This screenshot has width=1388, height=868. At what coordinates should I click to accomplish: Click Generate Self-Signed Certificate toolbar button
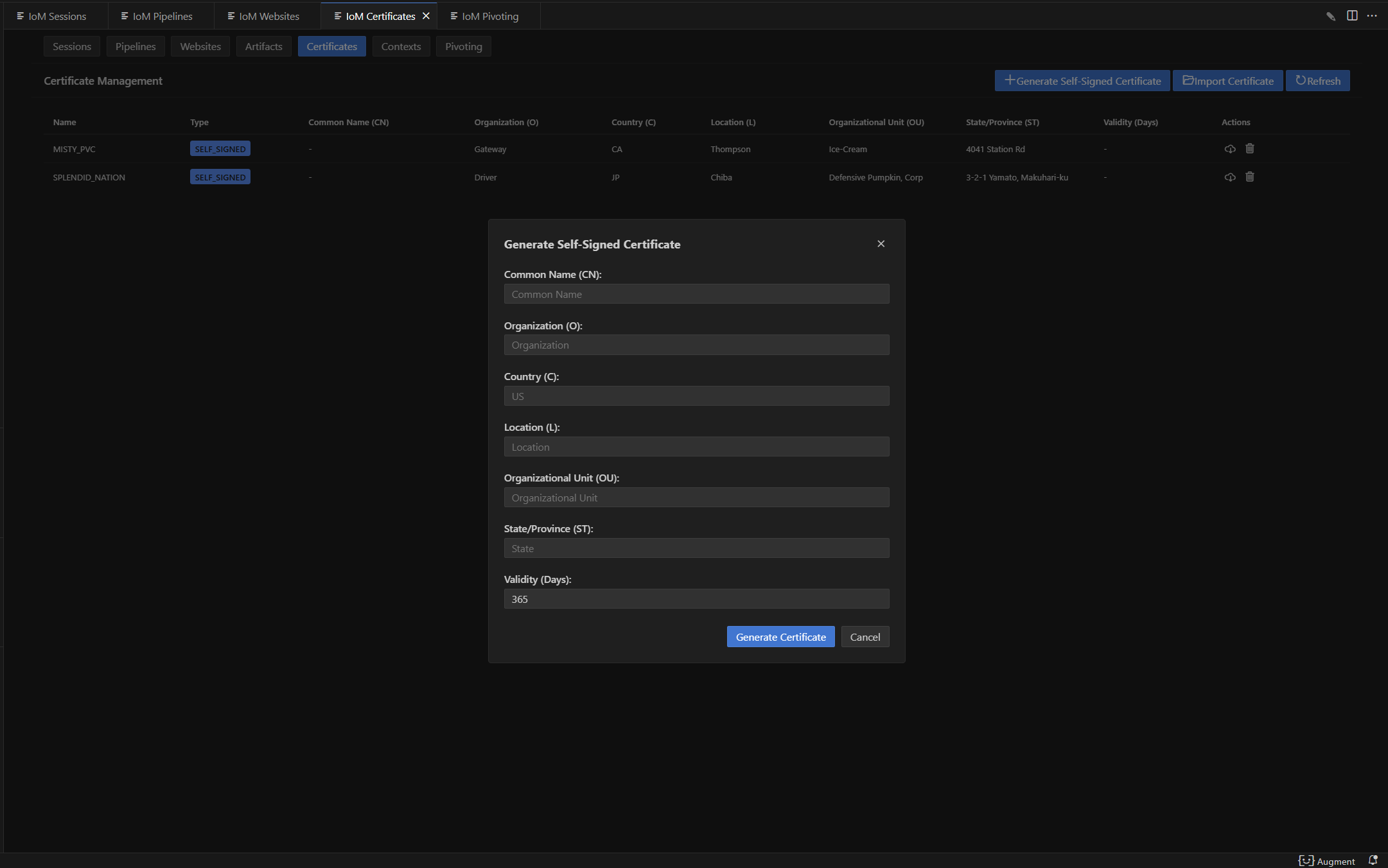(x=1082, y=81)
